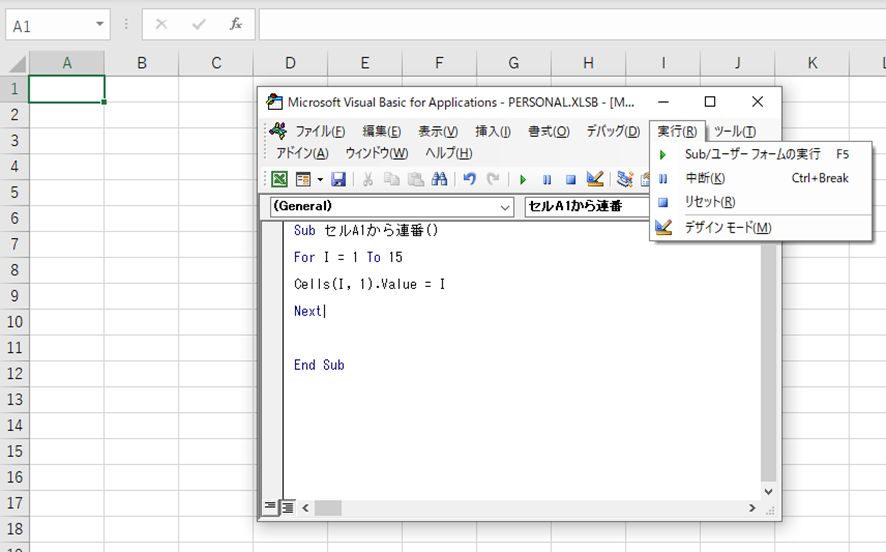Screen dimensions: 886x552
Task: Click the Insert UserForm toolbar icon
Action: point(303,179)
